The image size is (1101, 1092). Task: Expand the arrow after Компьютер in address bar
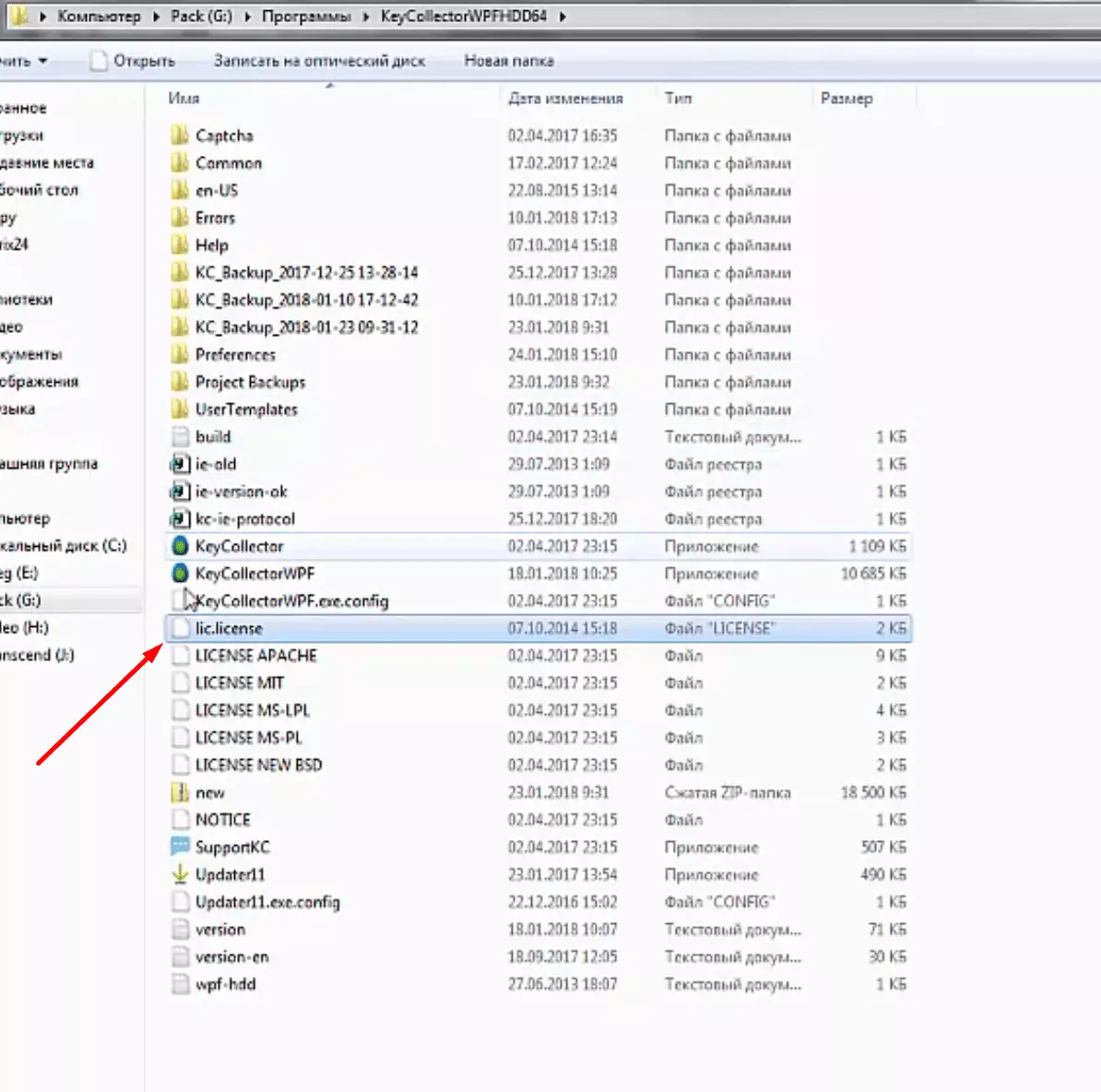[156, 17]
